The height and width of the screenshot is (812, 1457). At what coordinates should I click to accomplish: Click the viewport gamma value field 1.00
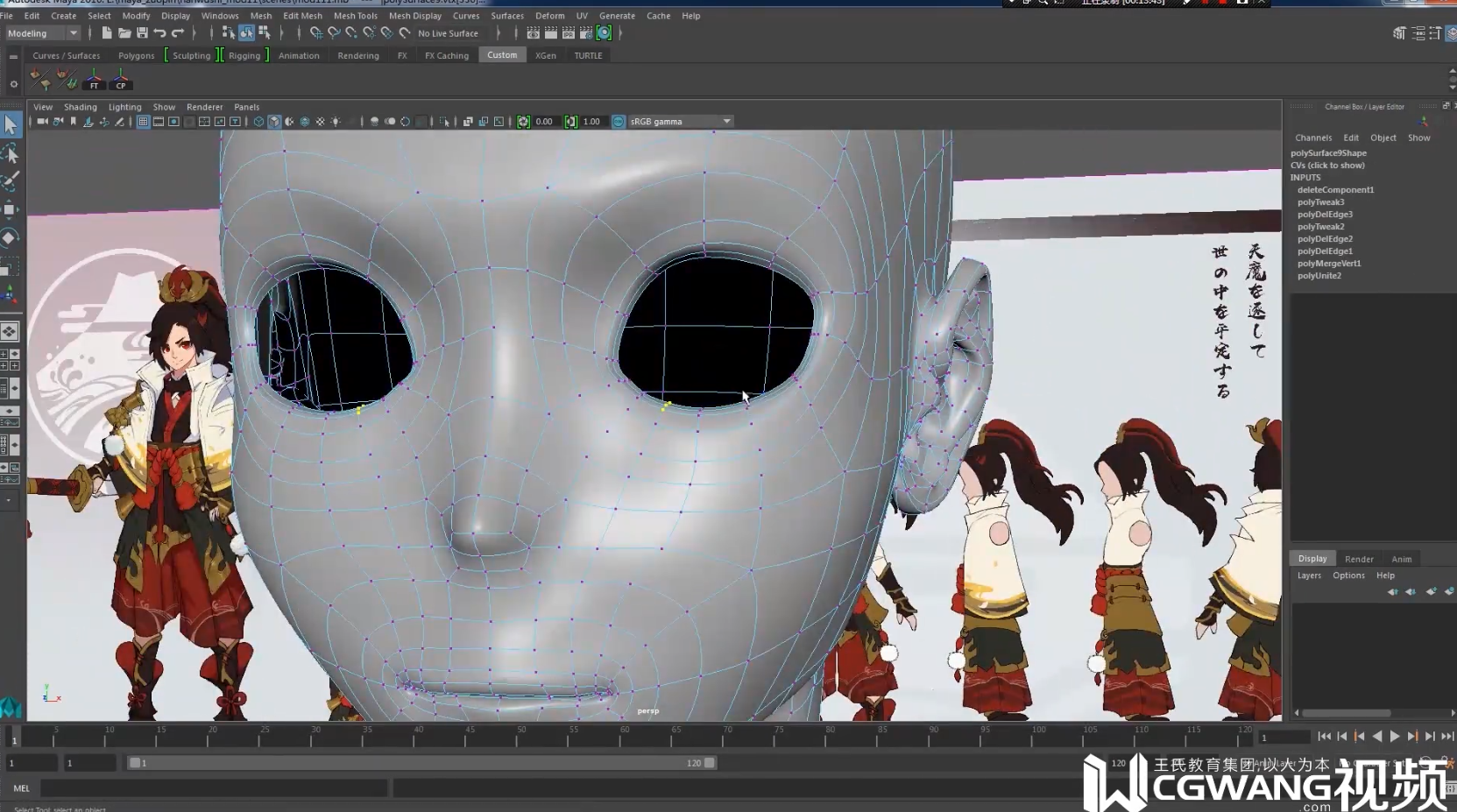[x=592, y=122]
